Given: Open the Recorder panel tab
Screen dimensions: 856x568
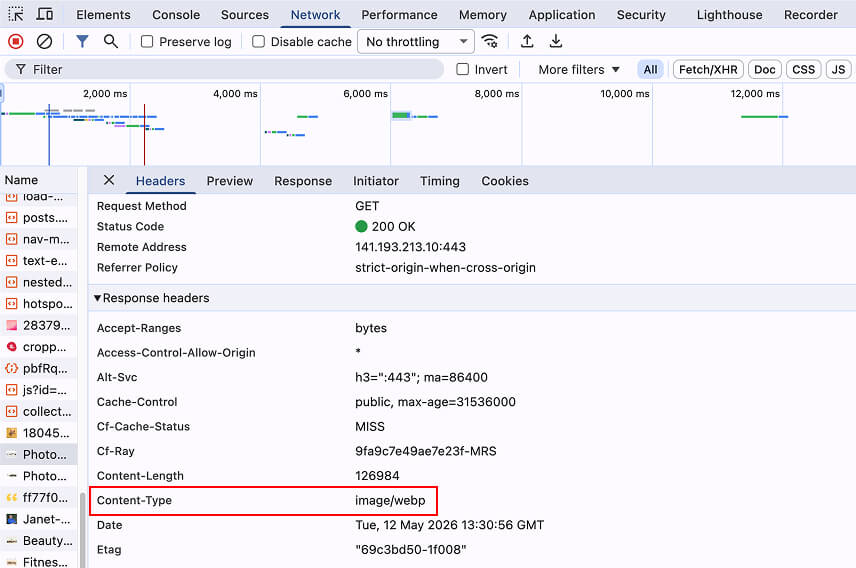Looking at the screenshot, I should [811, 15].
